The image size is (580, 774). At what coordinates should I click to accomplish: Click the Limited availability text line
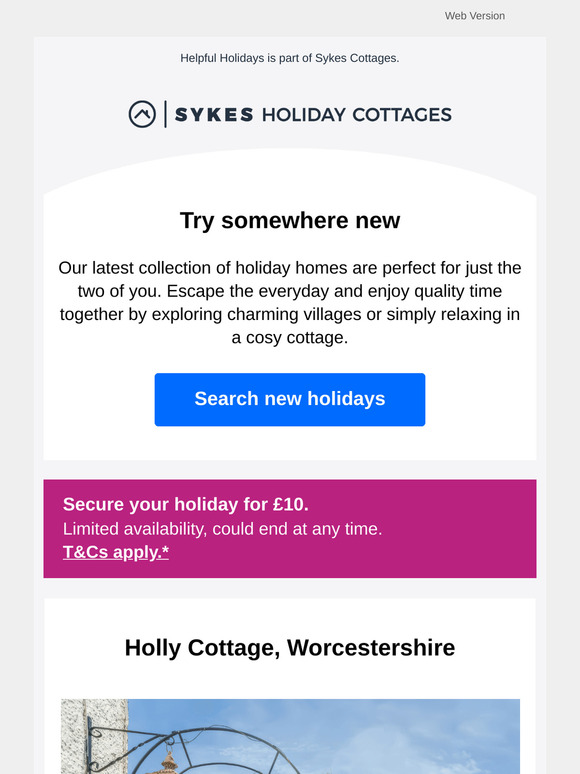click(x=223, y=529)
